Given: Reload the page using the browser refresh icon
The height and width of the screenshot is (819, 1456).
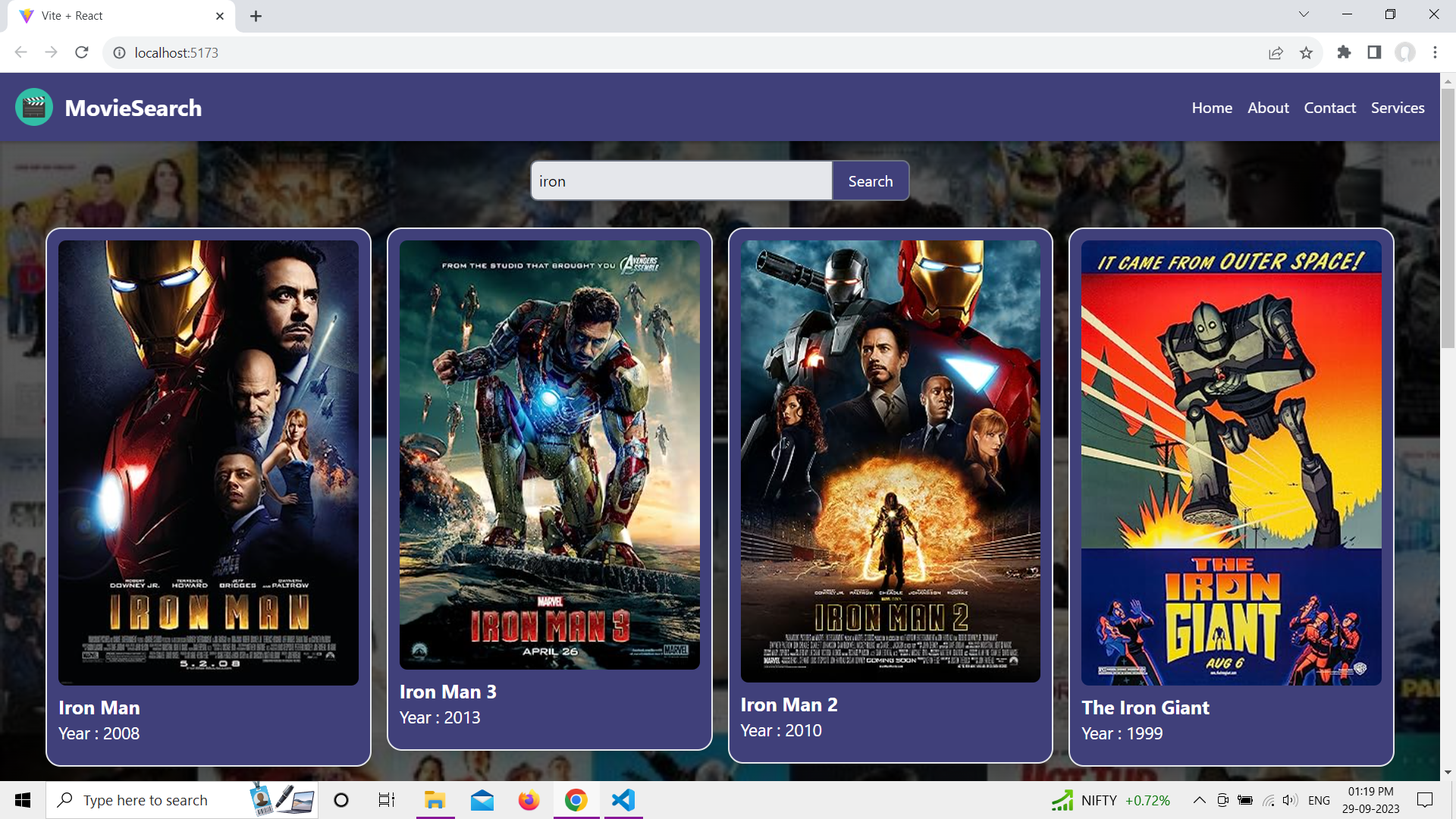Looking at the screenshot, I should tap(82, 52).
